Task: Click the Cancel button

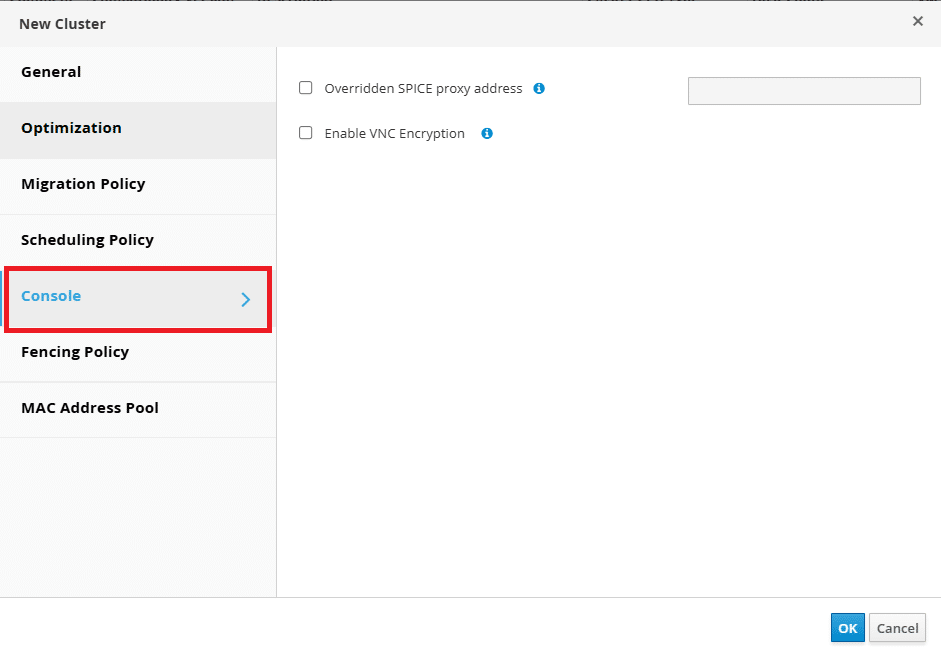Action: coord(897,628)
